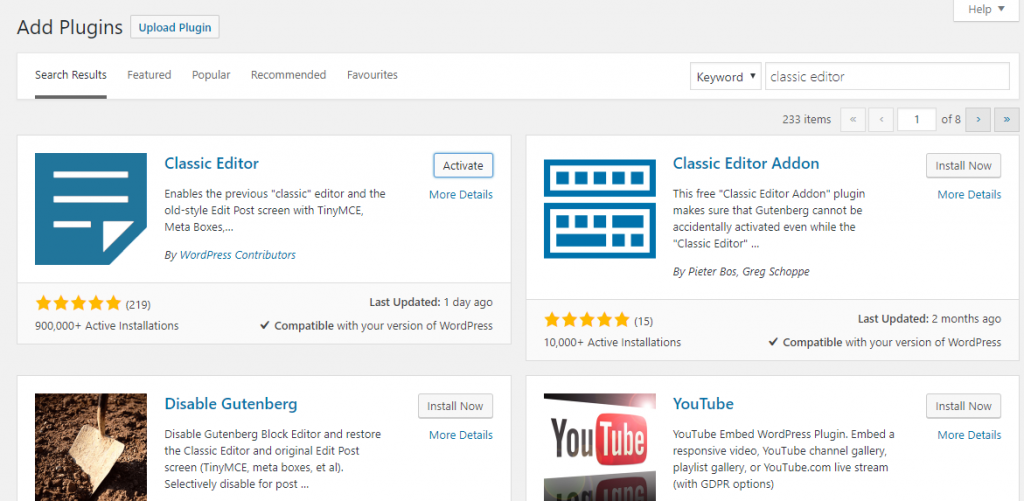Install the Classic Editor Addon plugin

[x=963, y=166]
